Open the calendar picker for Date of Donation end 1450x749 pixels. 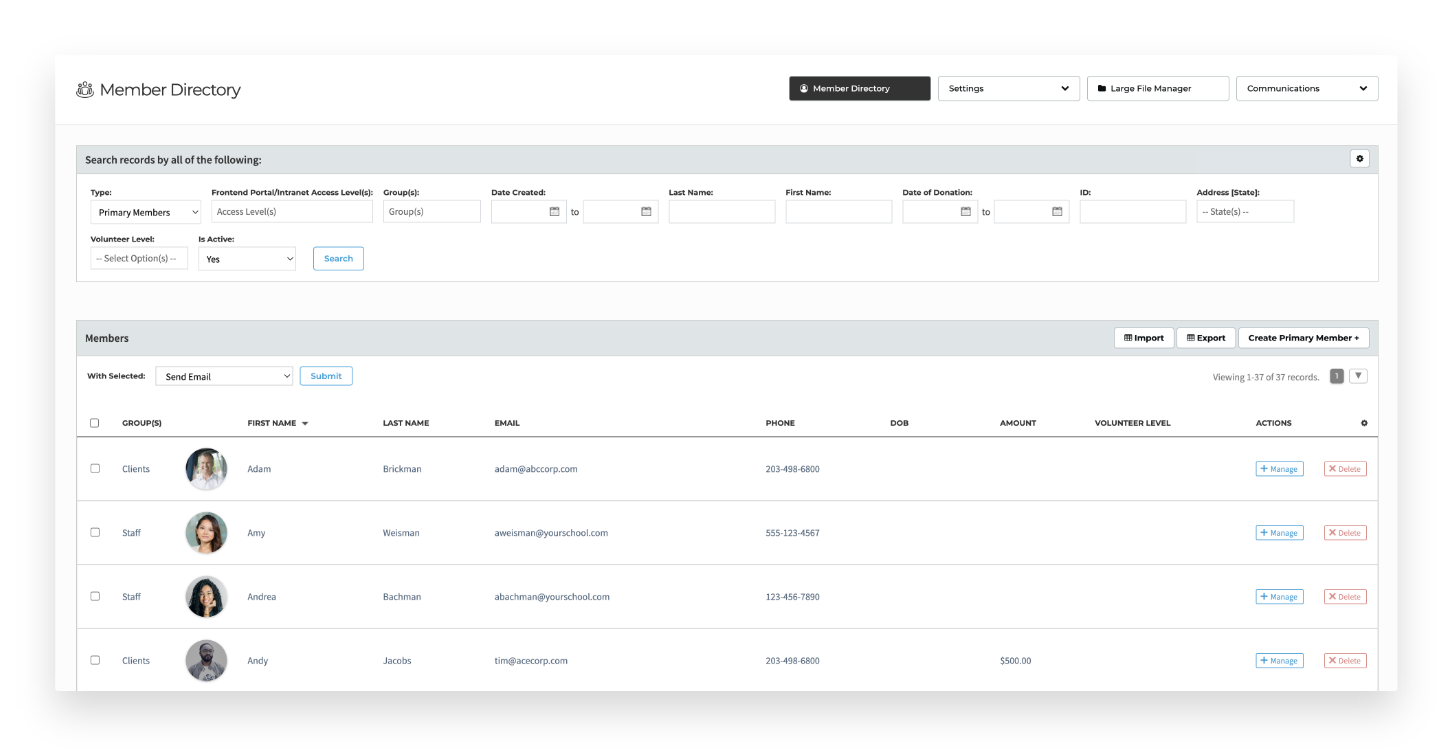pos(1058,211)
